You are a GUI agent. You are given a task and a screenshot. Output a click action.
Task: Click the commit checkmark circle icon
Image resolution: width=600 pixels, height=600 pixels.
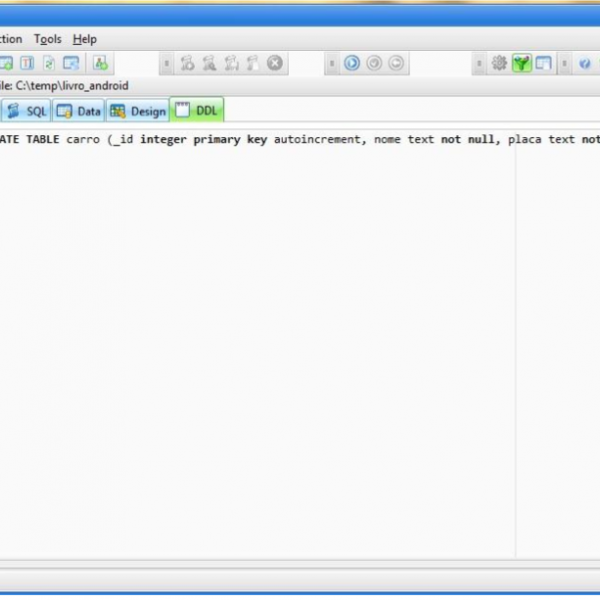(x=374, y=63)
